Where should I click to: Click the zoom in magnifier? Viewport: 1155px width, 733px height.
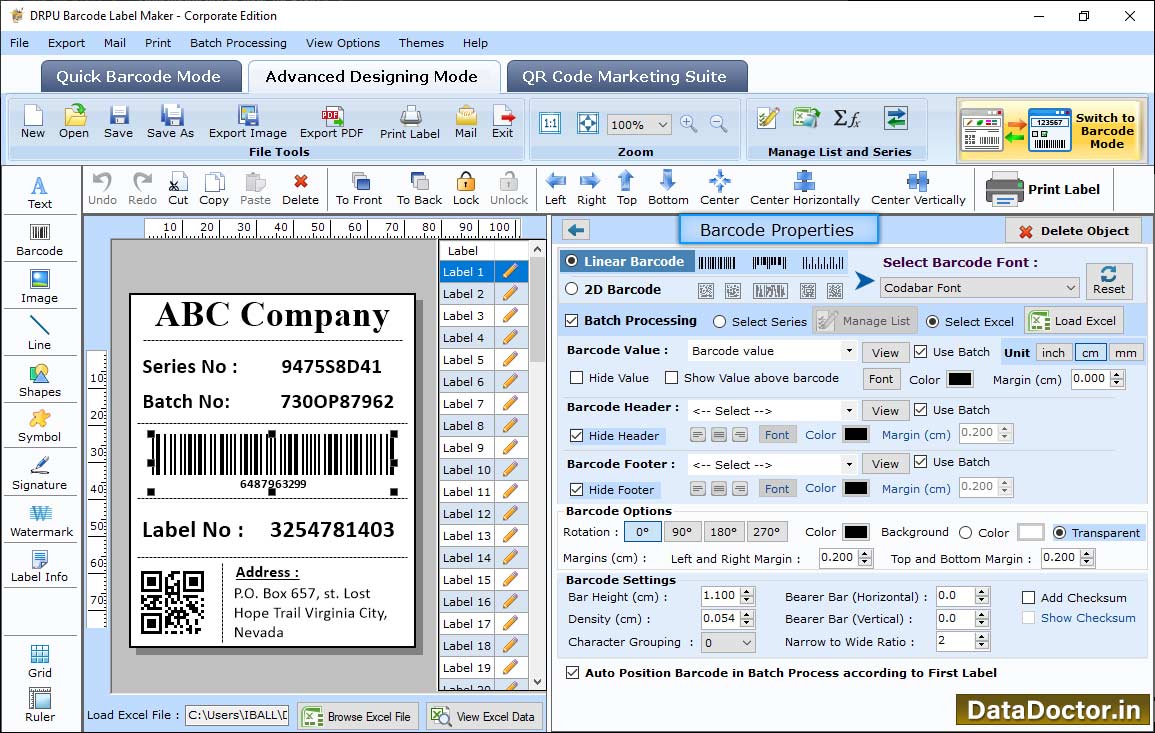pos(689,124)
